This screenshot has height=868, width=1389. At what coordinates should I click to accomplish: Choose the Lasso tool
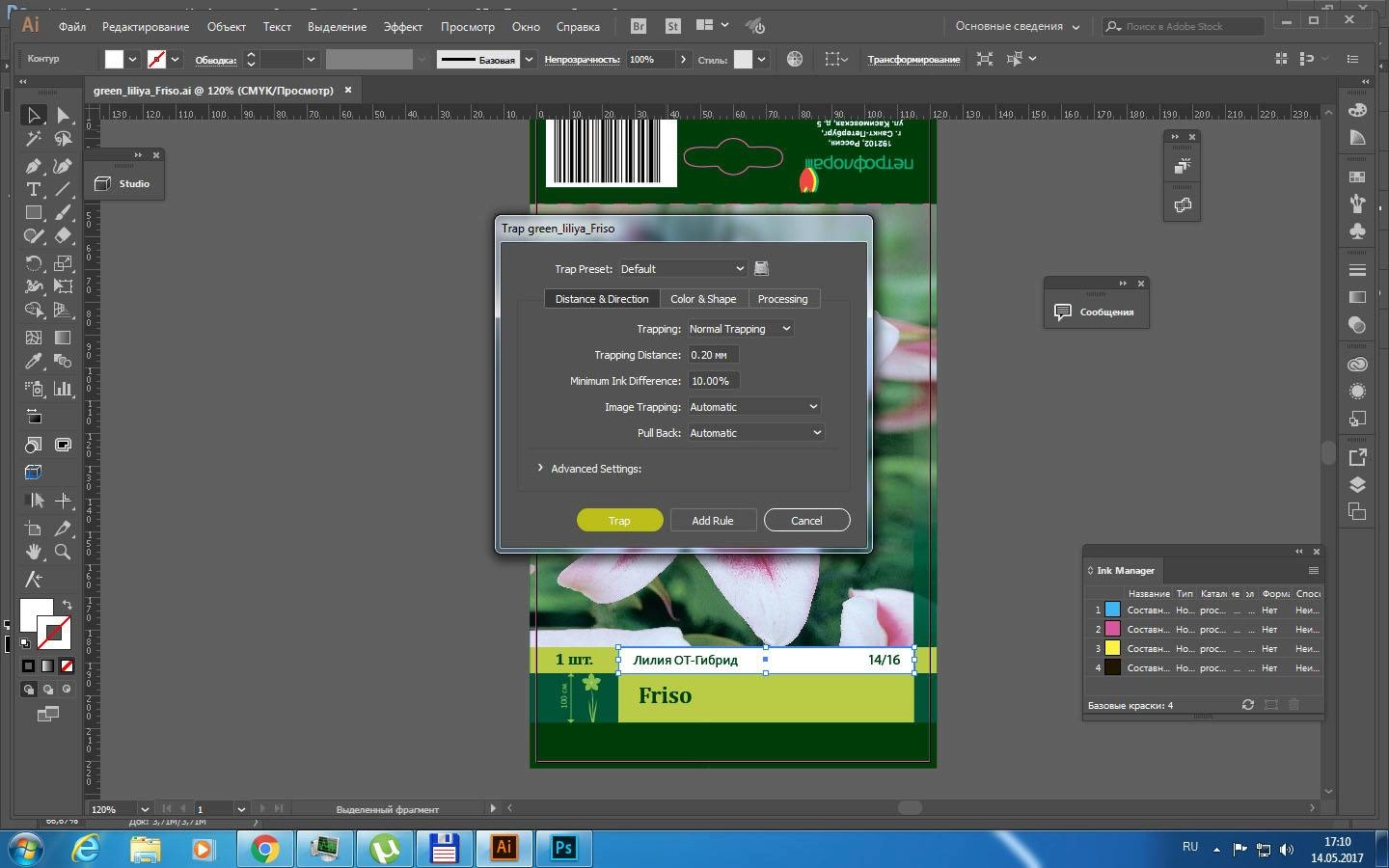[x=63, y=139]
